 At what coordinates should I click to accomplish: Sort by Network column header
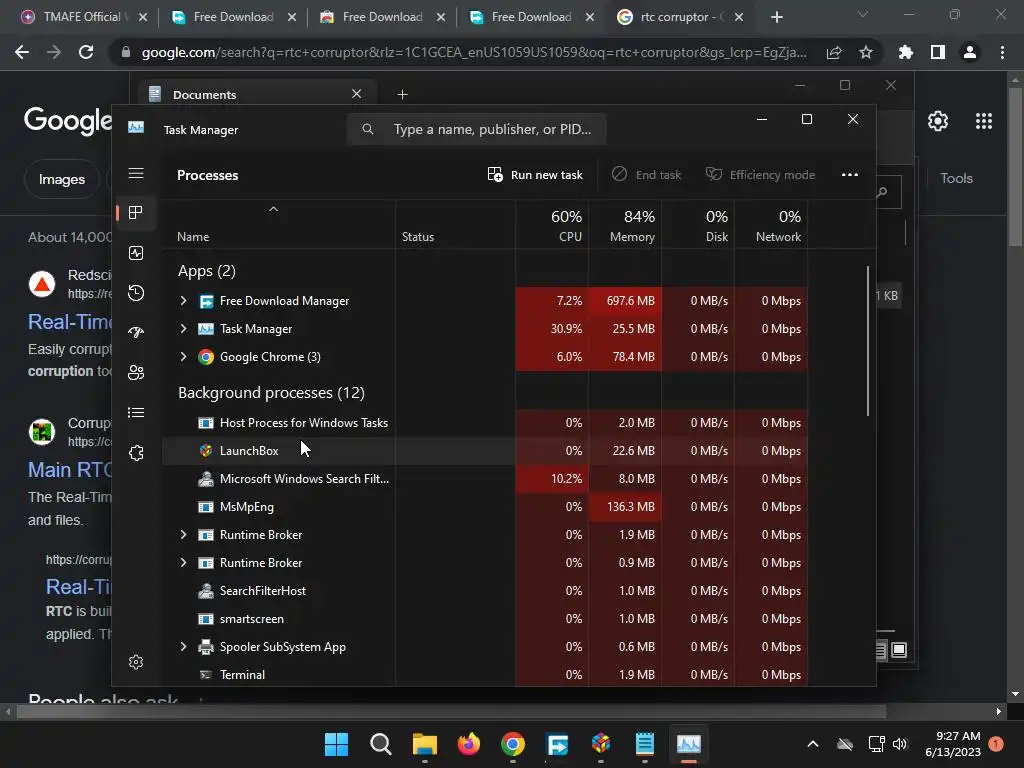(771, 225)
